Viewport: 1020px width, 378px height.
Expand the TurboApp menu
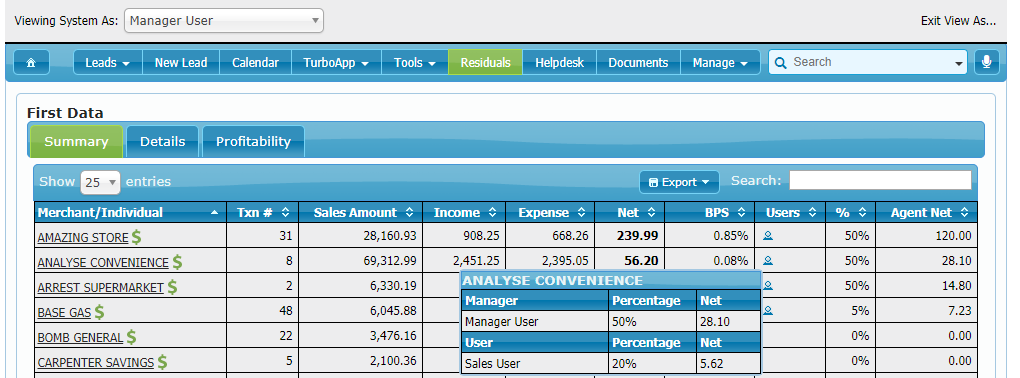coord(336,62)
